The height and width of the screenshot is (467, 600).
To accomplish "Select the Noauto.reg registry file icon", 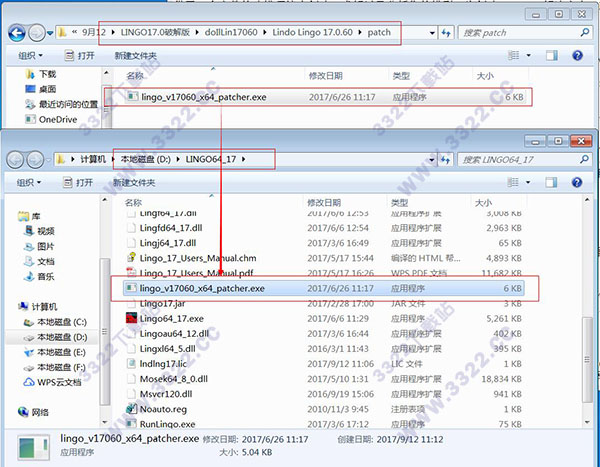I will pos(132,409).
